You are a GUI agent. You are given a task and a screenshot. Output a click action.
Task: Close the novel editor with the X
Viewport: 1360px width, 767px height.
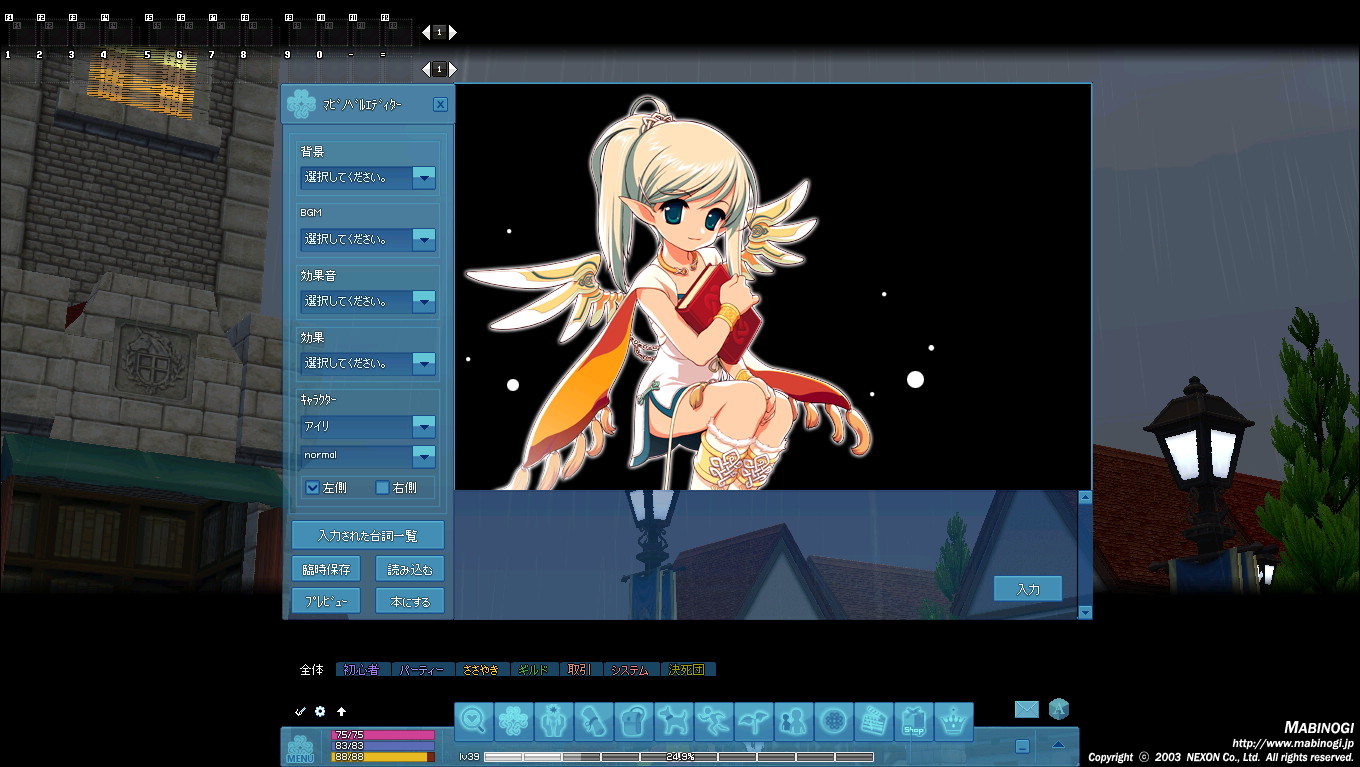[x=440, y=104]
